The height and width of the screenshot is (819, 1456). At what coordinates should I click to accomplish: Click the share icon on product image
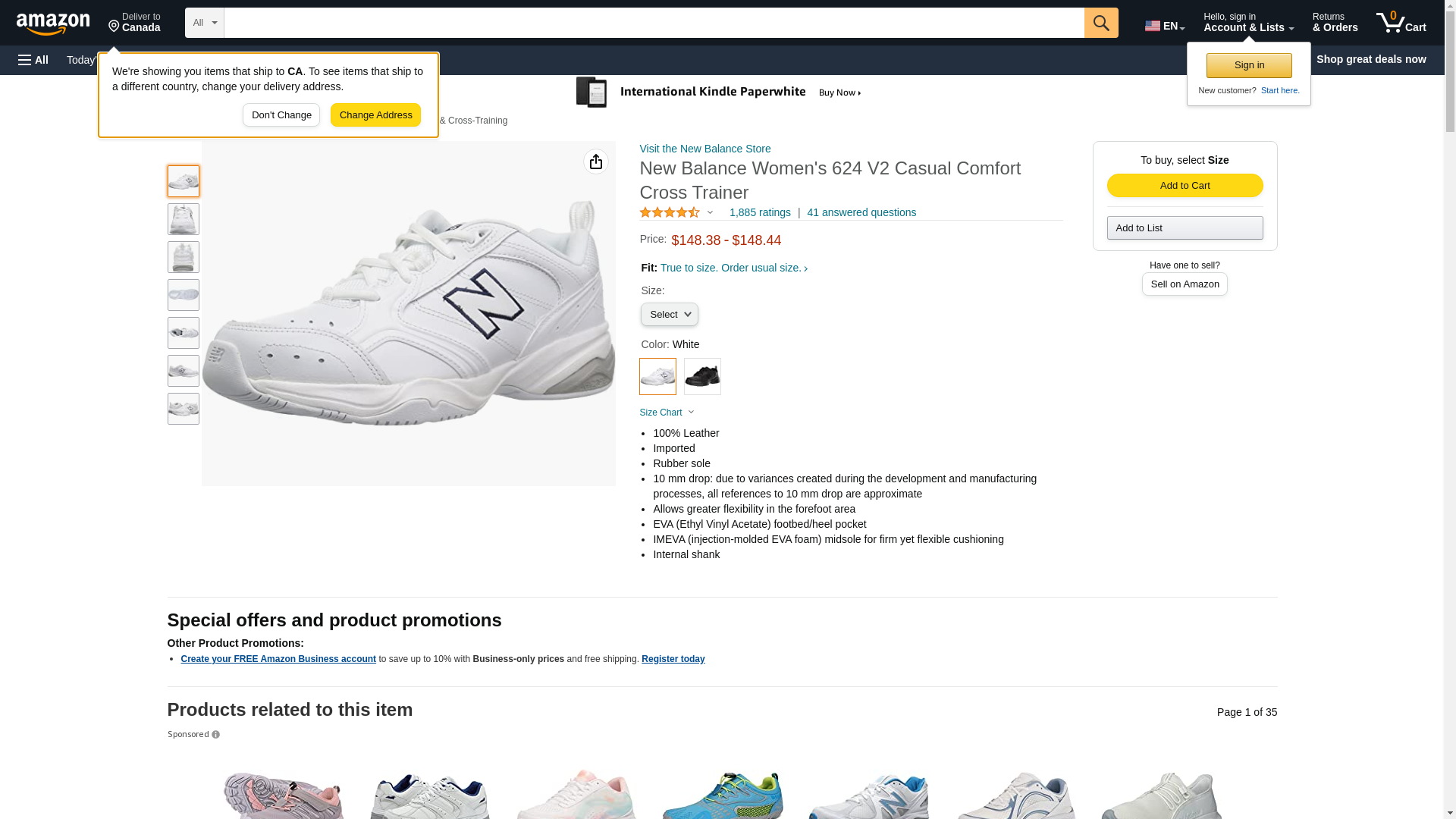pyautogui.click(x=596, y=162)
